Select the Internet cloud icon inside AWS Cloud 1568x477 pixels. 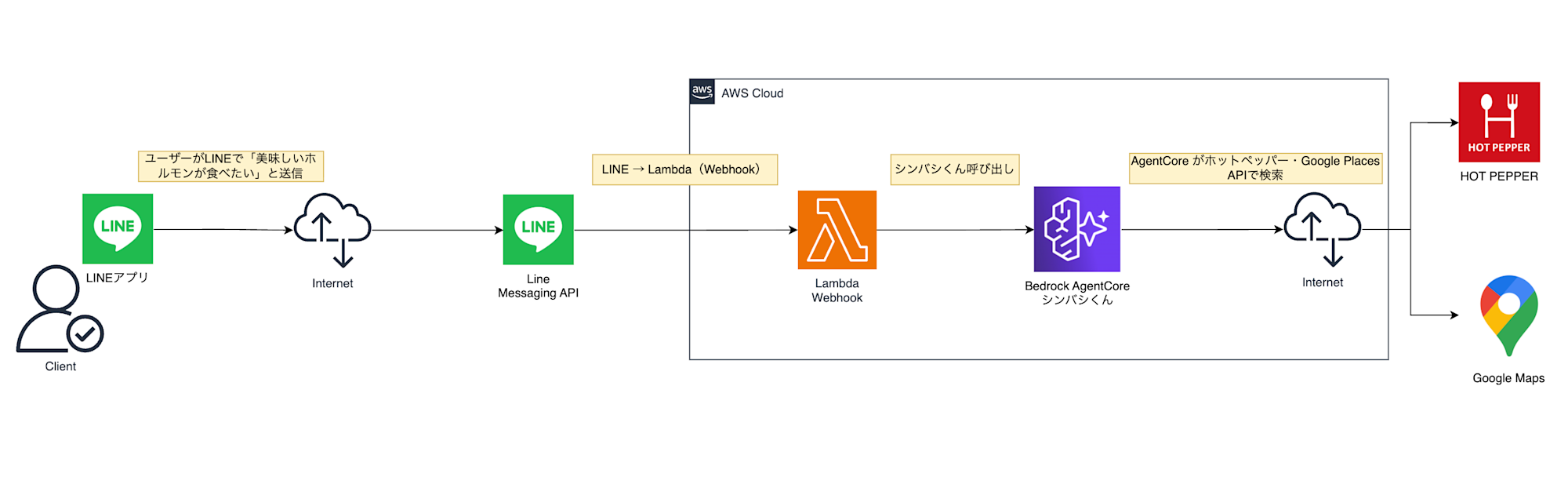[1323, 230]
